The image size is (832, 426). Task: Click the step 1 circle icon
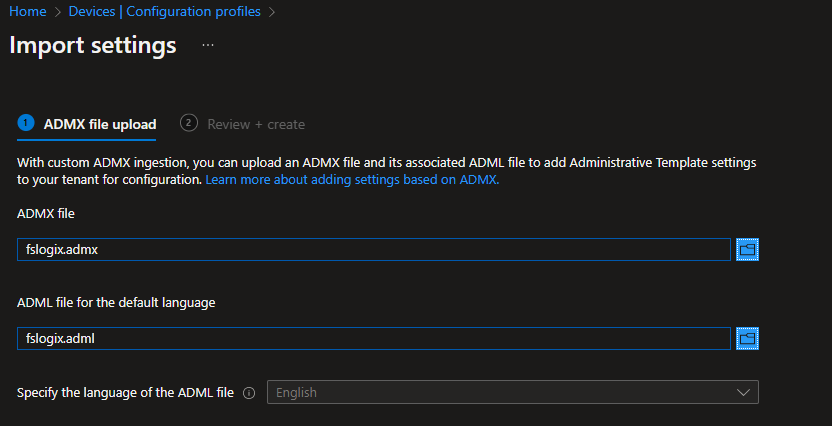tap(26, 123)
